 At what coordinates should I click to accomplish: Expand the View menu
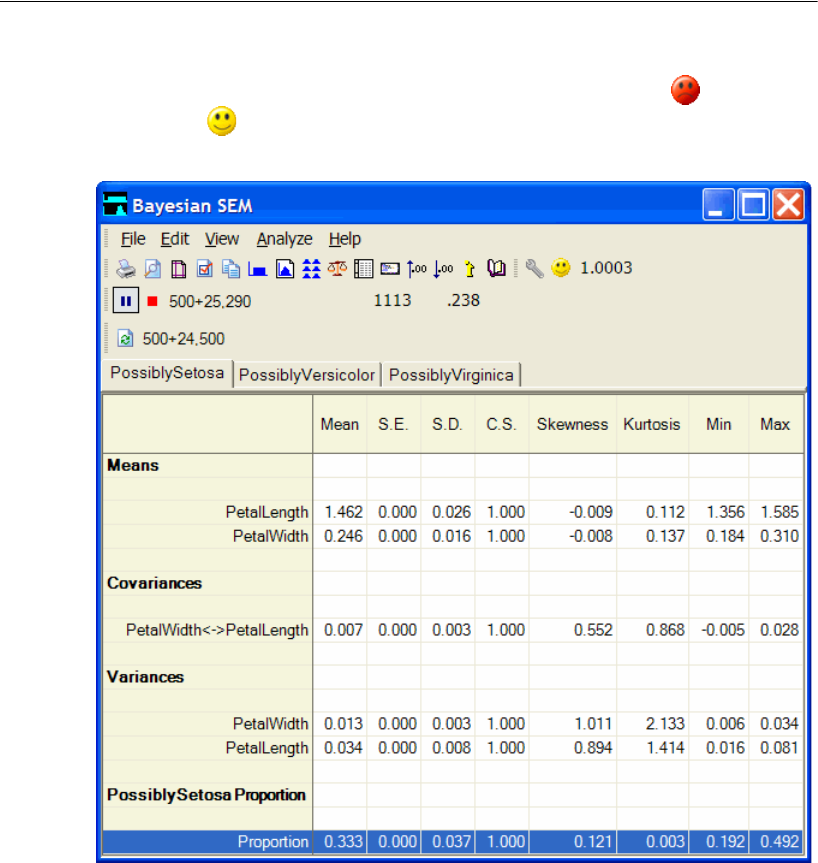pos(222,239)
